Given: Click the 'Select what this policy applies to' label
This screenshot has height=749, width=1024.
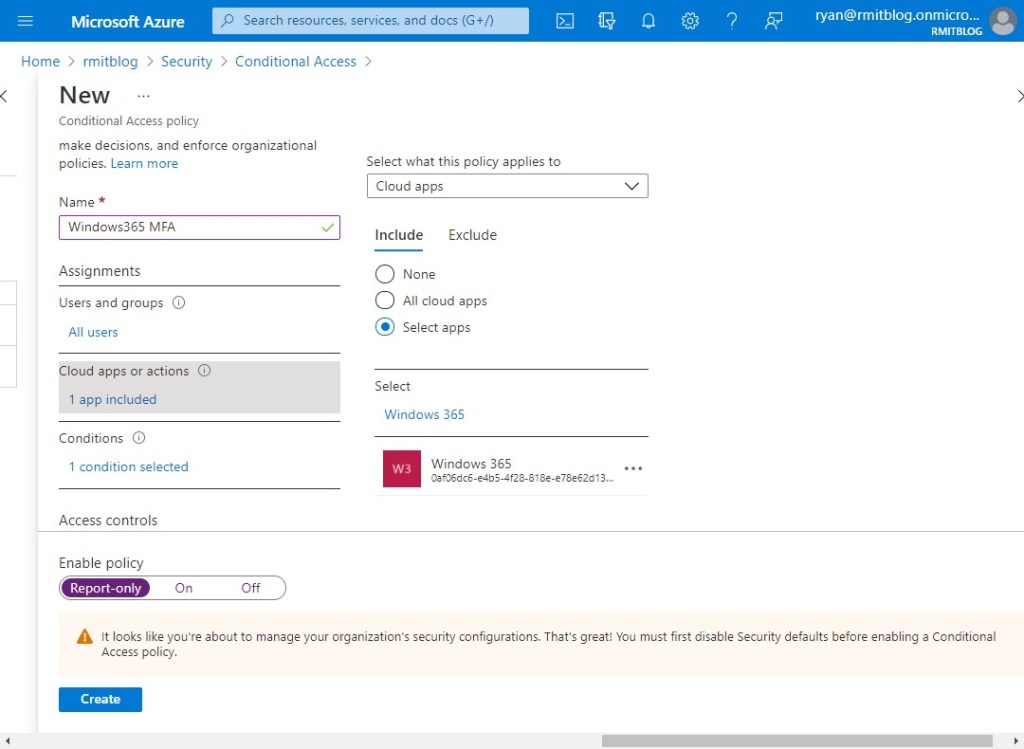Looking at the screenshot, I should 463,161.
